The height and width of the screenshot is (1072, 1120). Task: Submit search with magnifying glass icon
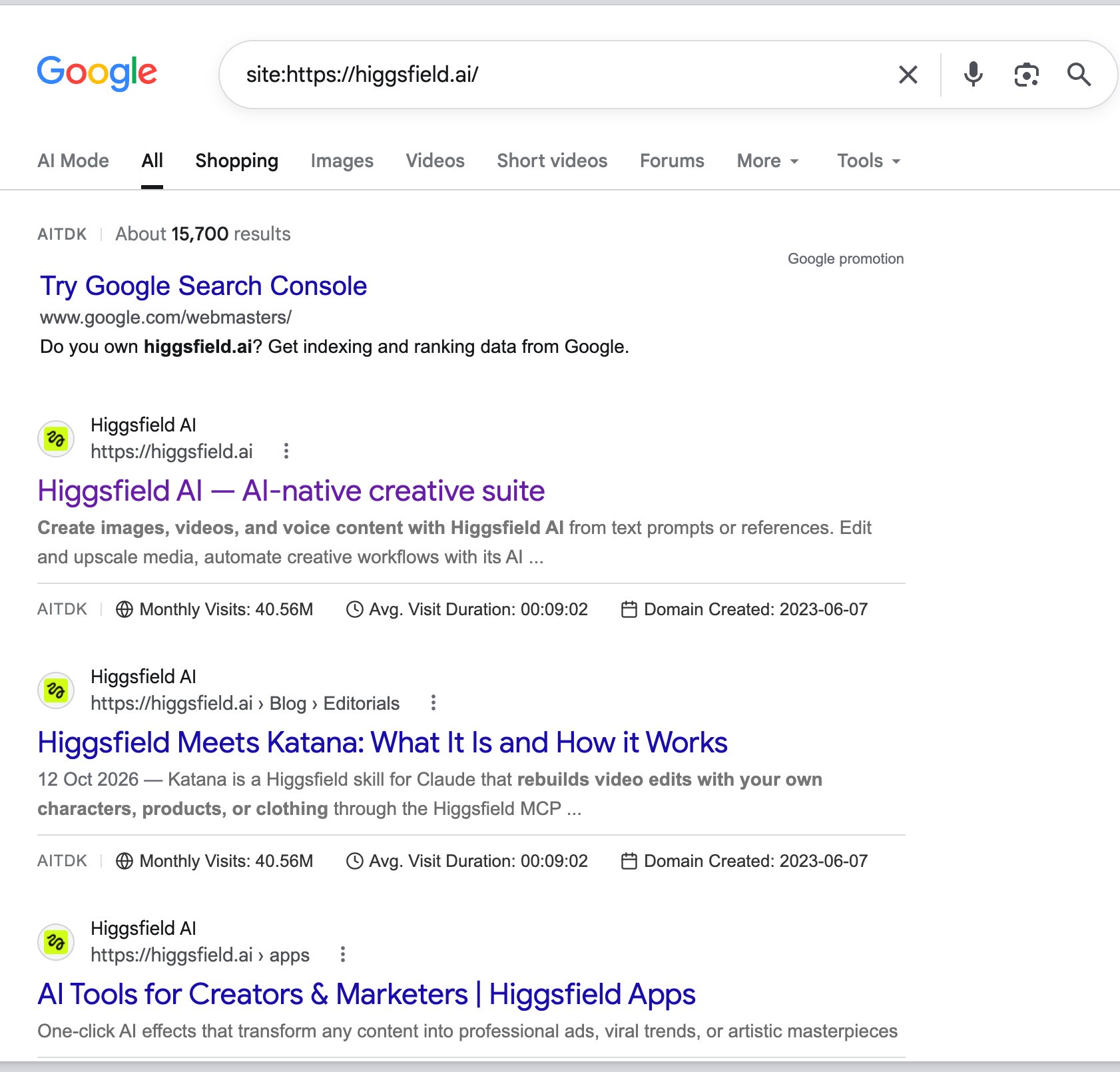1079,75
